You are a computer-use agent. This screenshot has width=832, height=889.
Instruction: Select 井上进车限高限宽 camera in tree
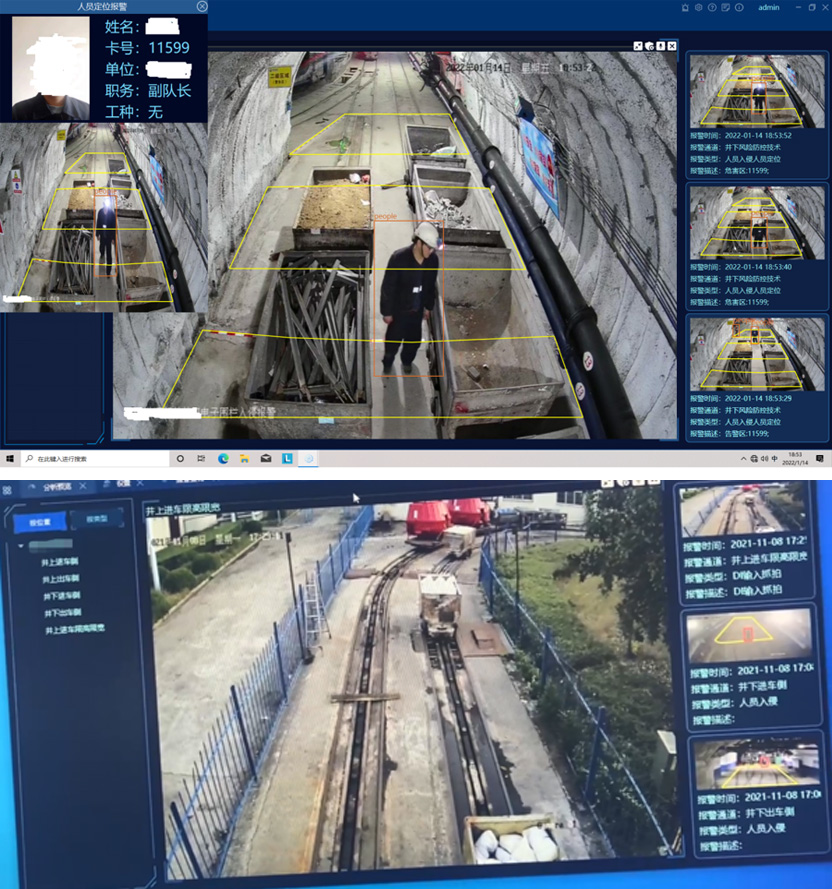[x=73, y=629]
